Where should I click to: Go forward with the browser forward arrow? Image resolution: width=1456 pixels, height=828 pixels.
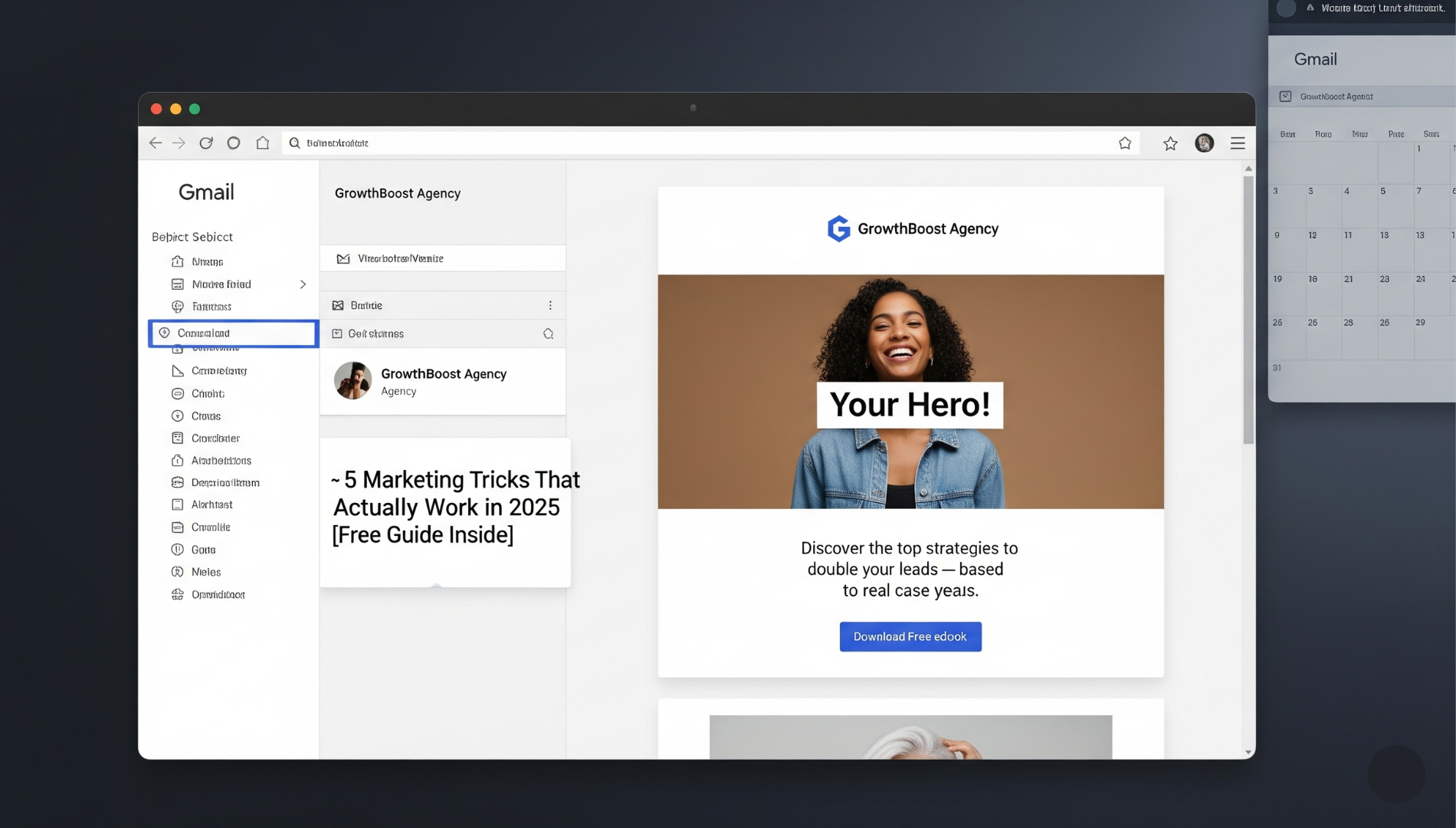tap(179, 143)
